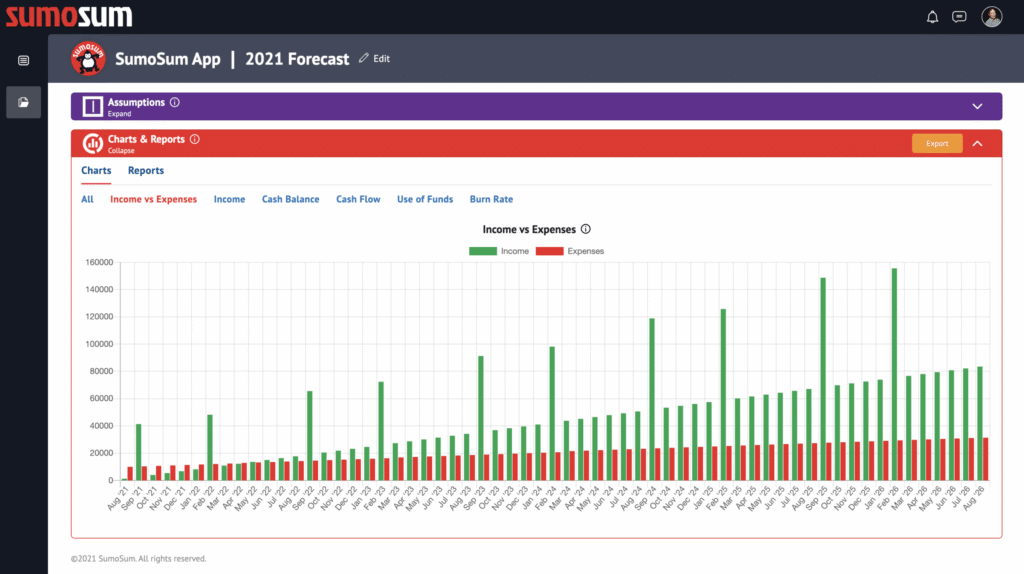Click the Income vs Expenses chart info icon
This screenshot has width=1024, height=574.
click(586, 229)
